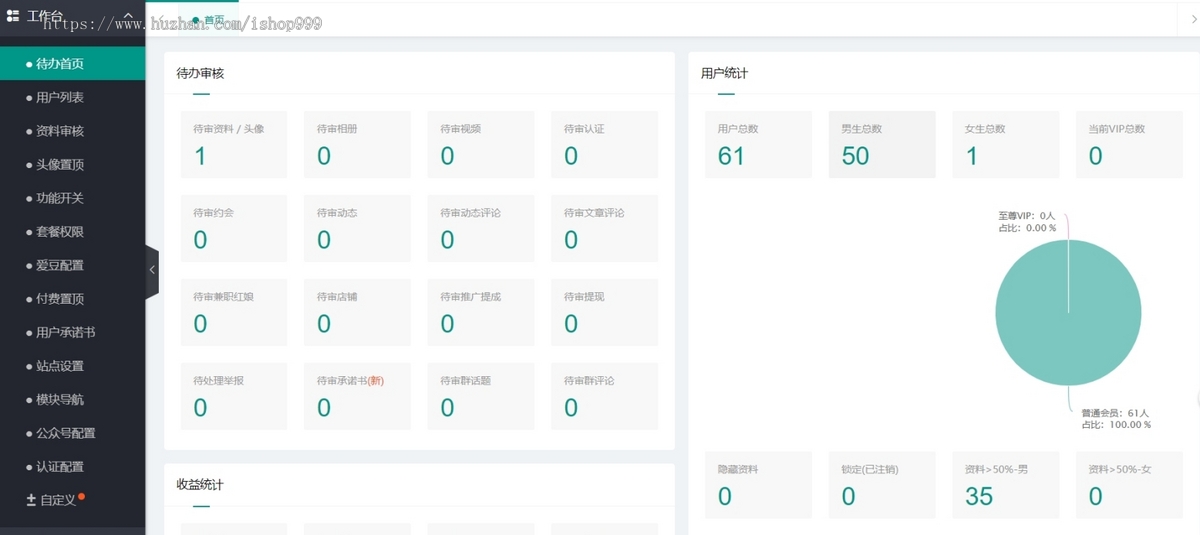Screen dimensions: 1200x535
Task: Click the 收益统计 panel title
Action: click(x=200, y=484)
